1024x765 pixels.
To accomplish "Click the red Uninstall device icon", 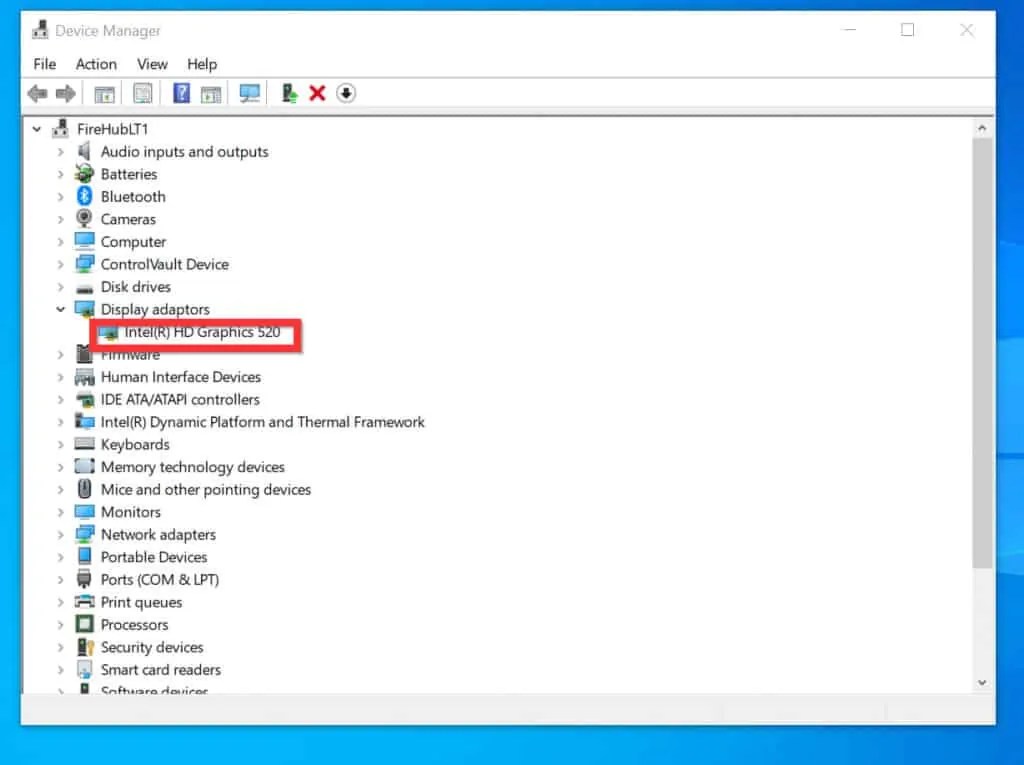I will tap(317, 93).
